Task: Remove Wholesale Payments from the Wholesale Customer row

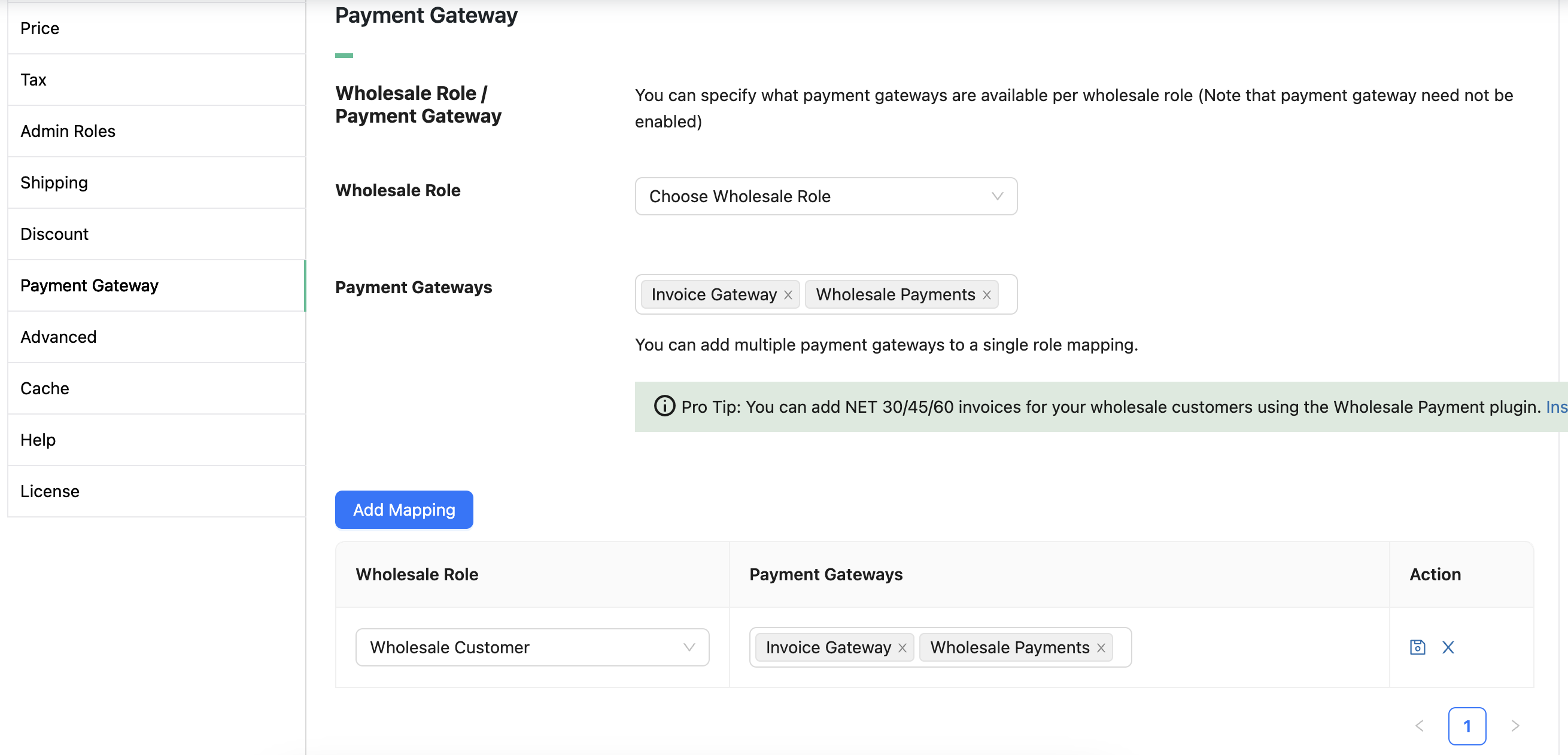Action: coord(1101,647)
